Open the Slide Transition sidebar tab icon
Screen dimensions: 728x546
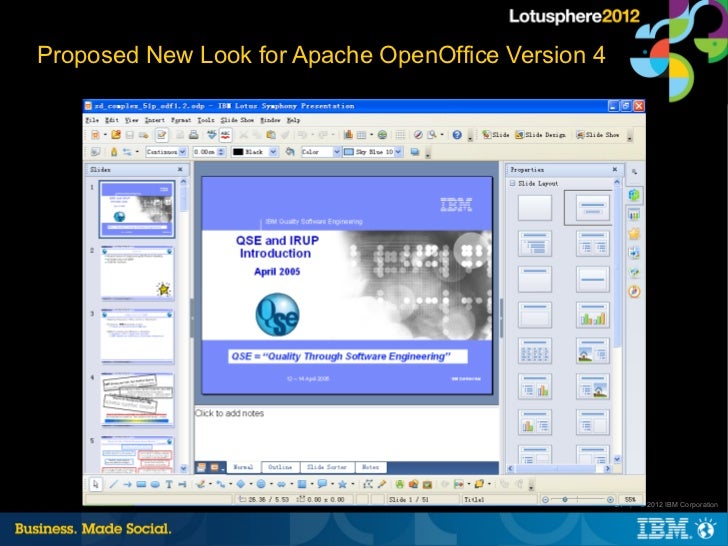pyautogui.click(x=634, y=253)
